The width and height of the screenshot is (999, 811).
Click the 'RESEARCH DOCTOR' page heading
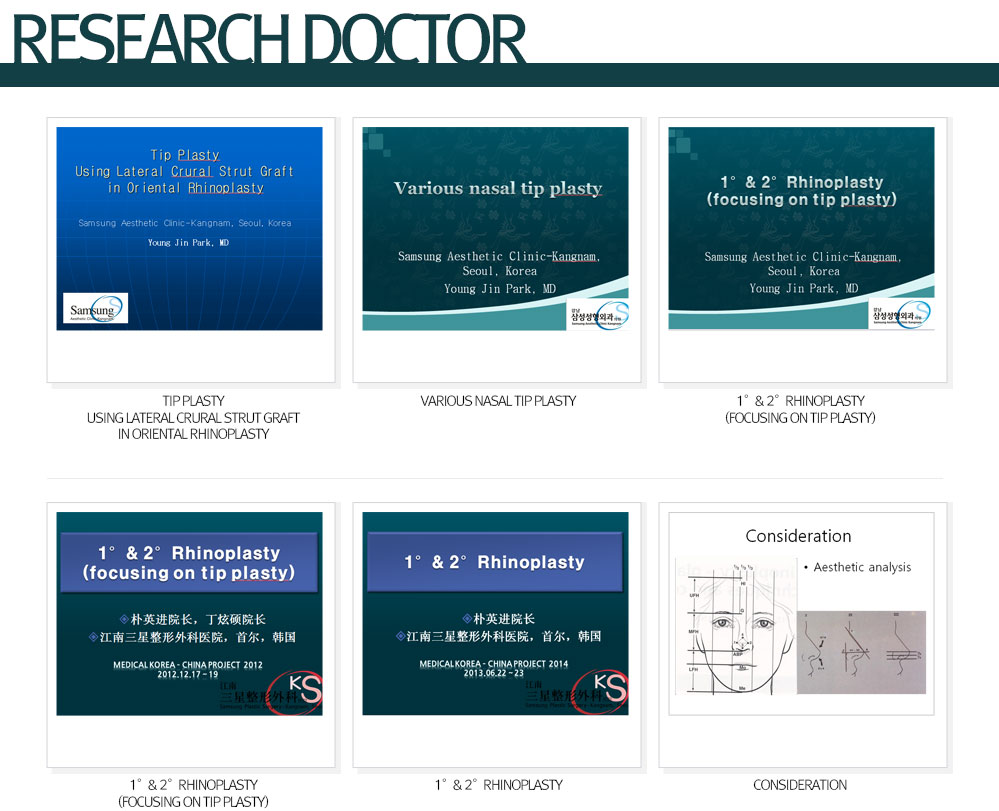click(x=268, y=38)
